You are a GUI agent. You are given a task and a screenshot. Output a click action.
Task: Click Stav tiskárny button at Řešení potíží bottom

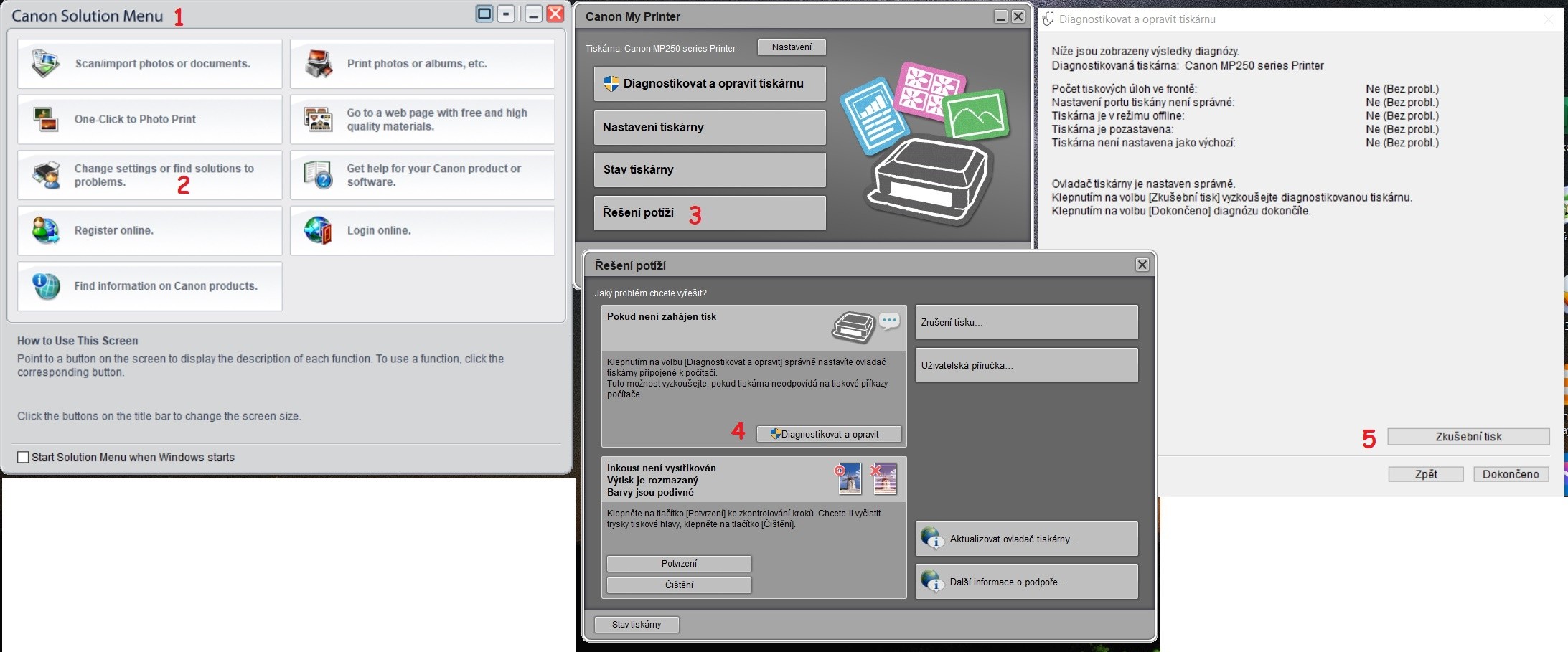tap(637, 625)
